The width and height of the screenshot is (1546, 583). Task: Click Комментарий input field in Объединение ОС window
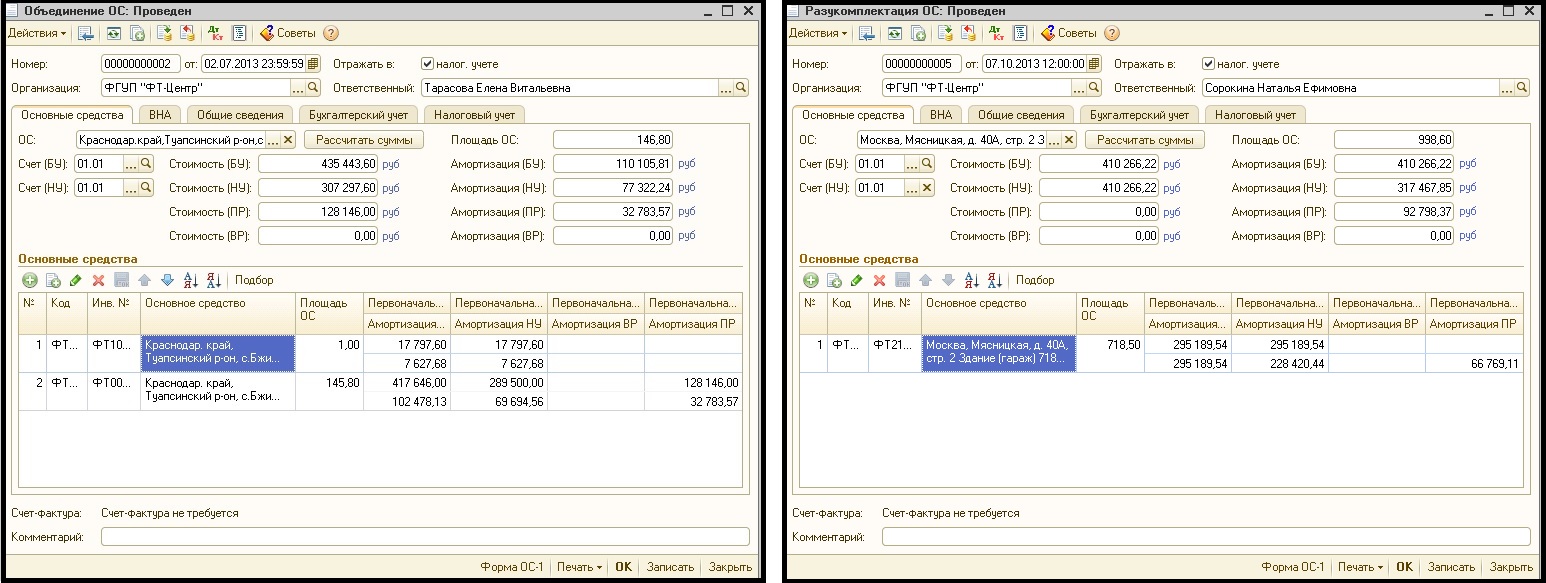pyautogui.click(x=424, y=537)
